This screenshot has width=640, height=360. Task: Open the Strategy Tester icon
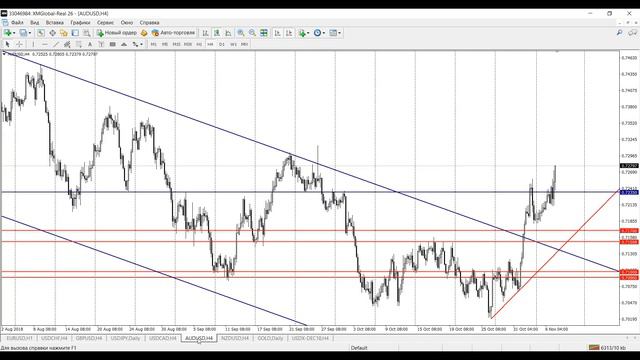87,33
